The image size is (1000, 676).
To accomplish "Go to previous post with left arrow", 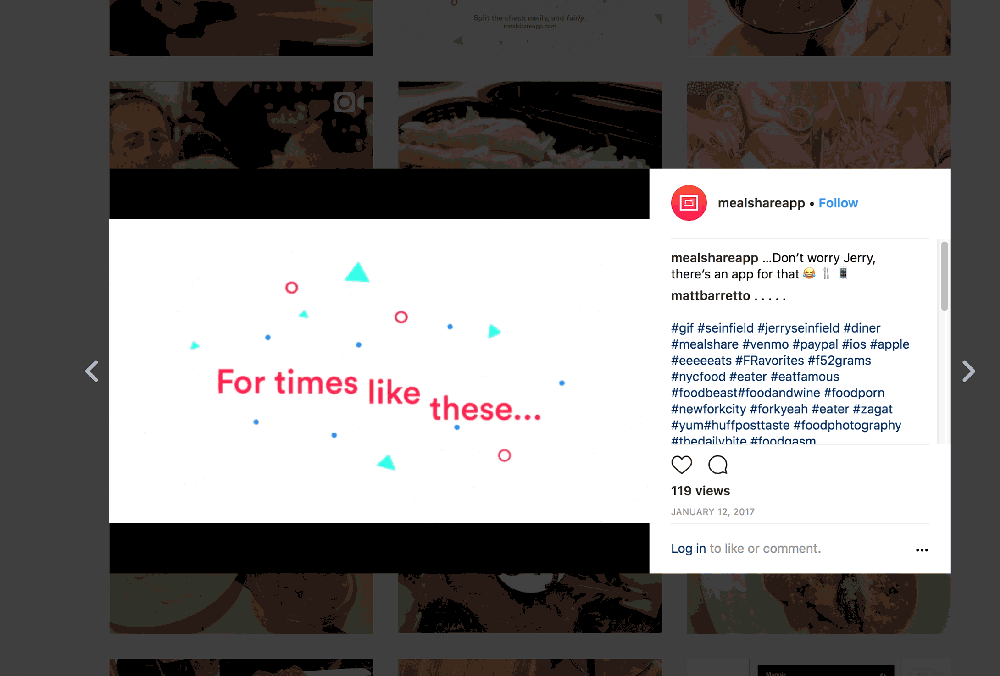I will coord(92,371).
